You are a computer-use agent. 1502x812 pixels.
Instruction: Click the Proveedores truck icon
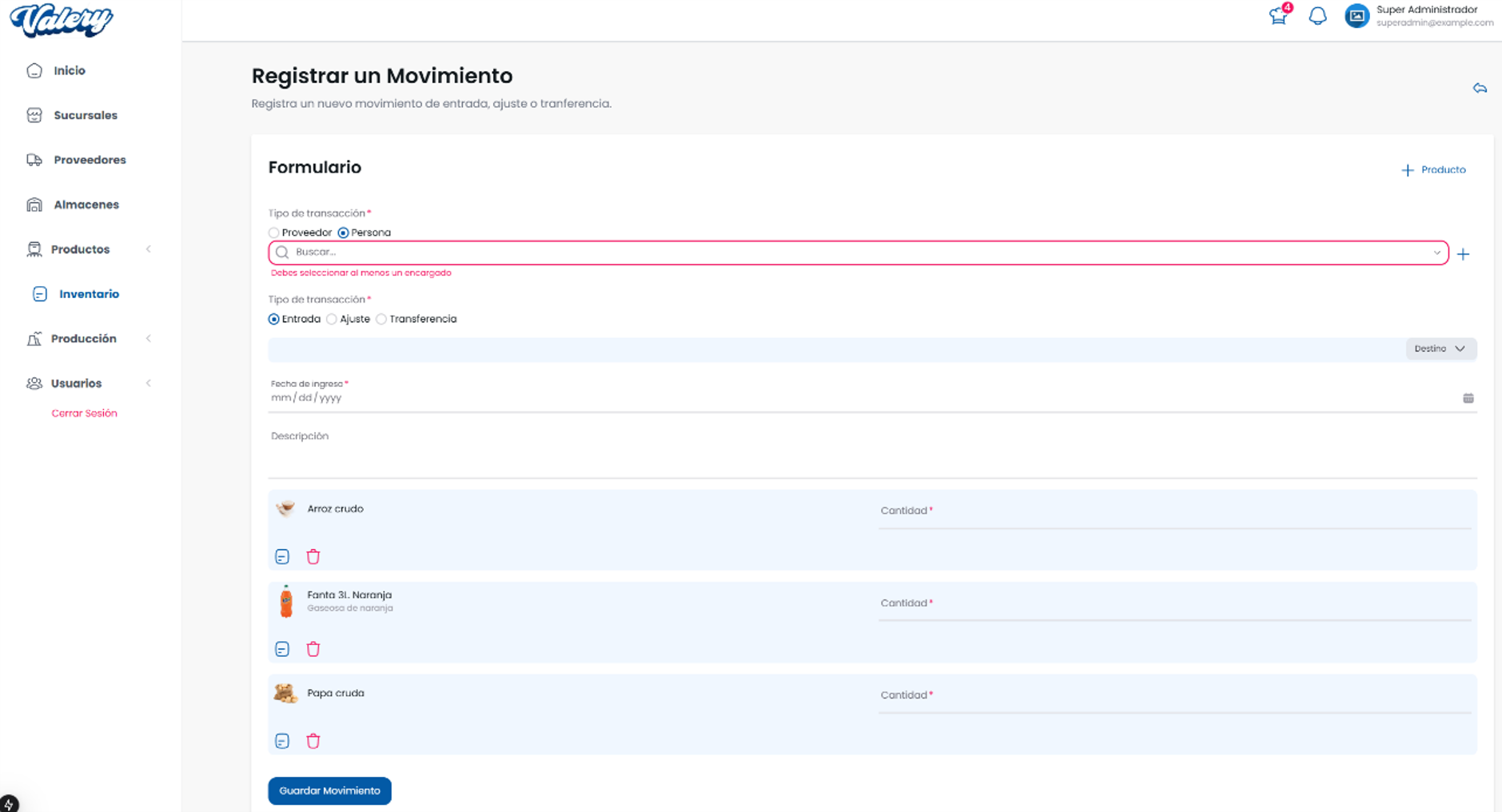34,160
